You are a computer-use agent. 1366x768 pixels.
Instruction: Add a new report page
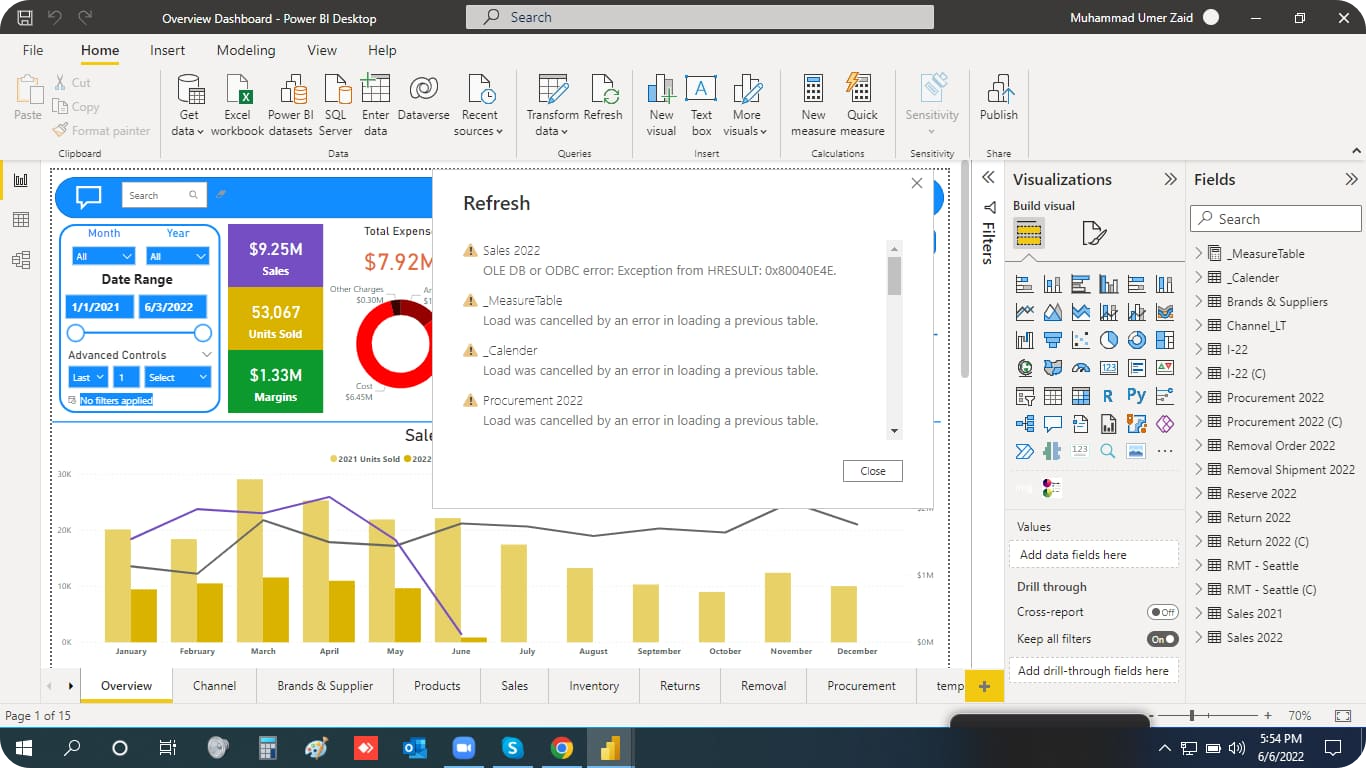pyautogui.click(x=984, y=686)
